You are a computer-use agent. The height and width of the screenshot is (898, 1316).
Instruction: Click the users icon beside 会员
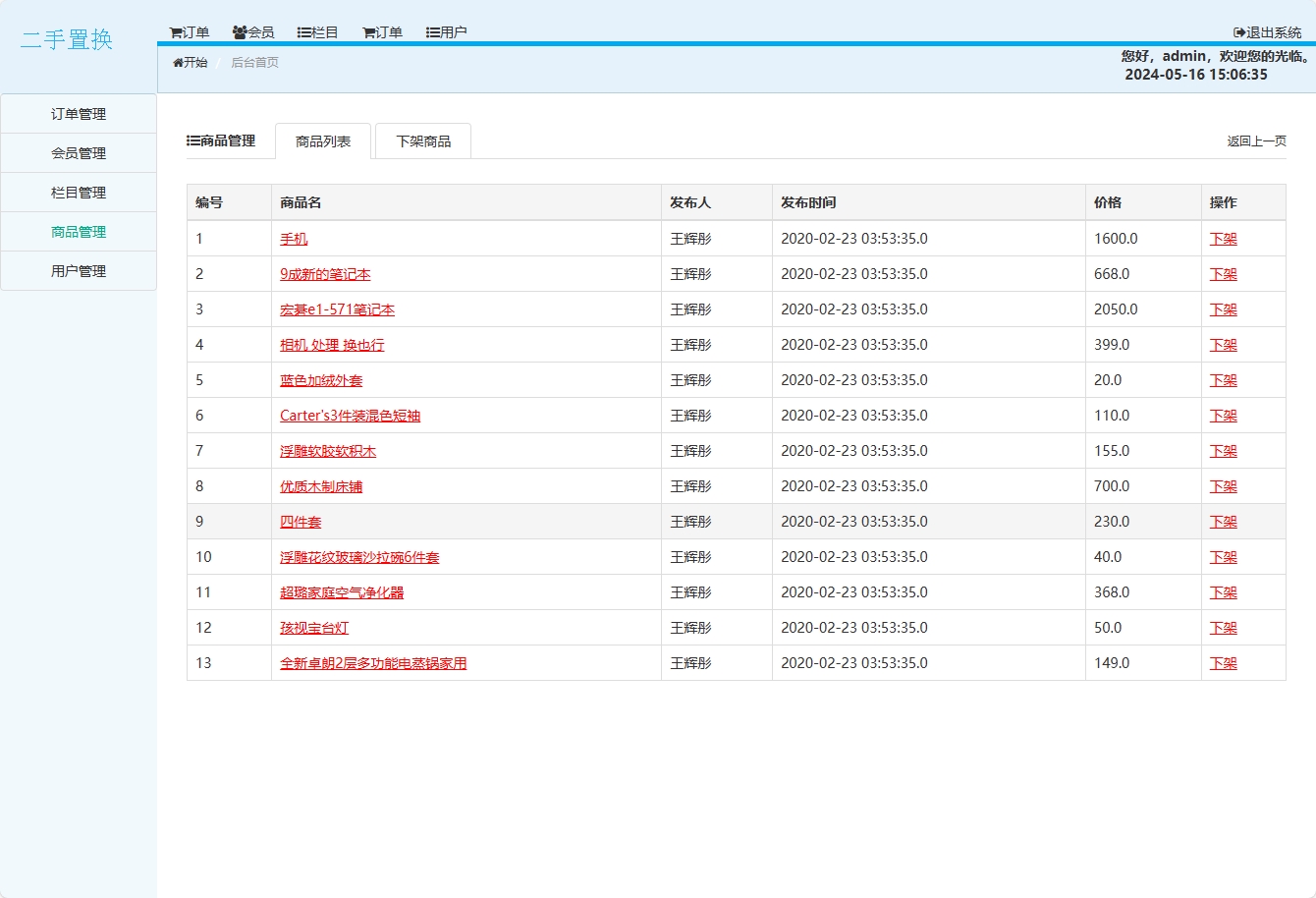(x=240, y=32)
